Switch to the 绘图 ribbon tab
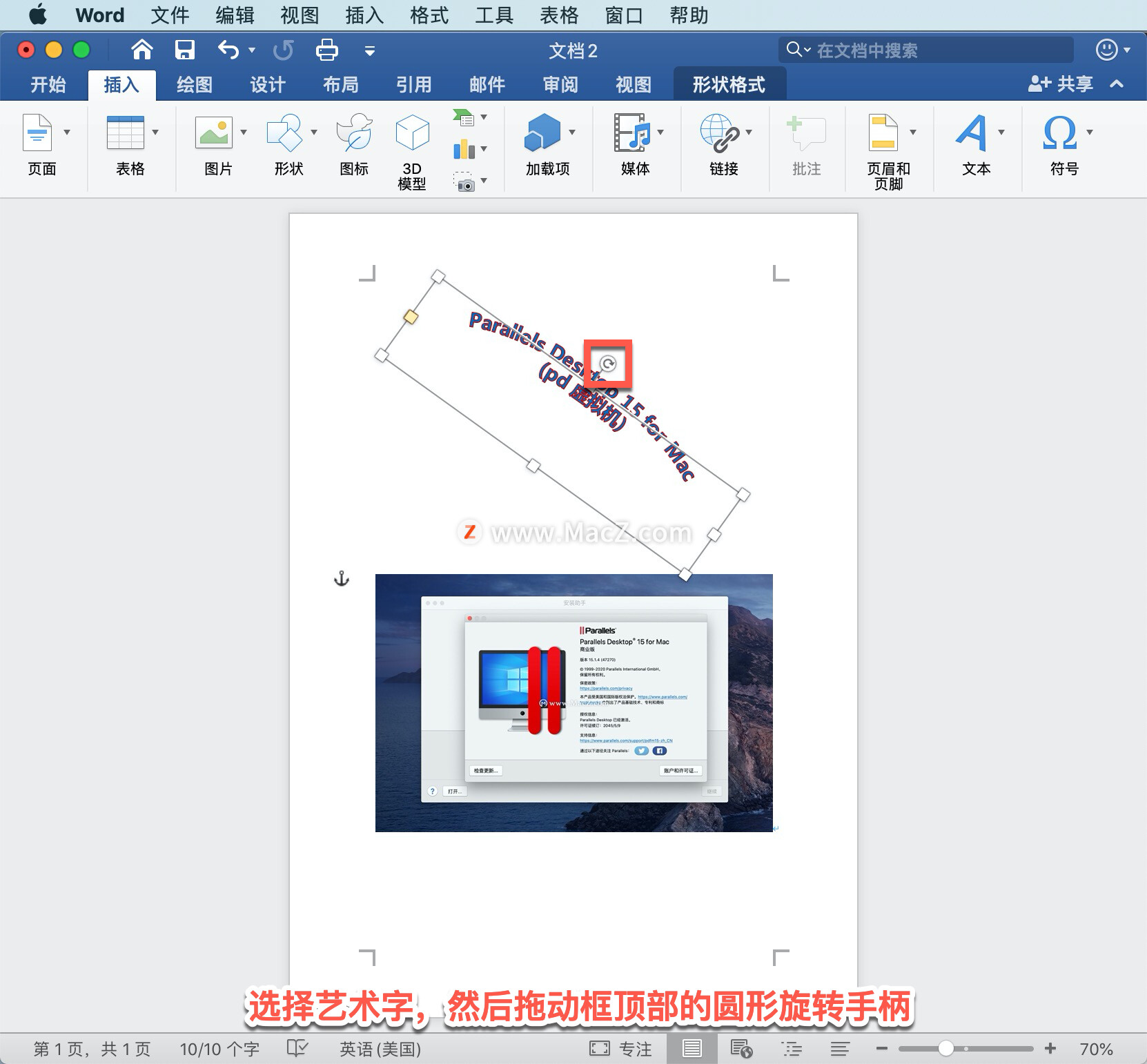Image resolution: width=1147 pixels, height=1064 pixels. click(195, 85)
